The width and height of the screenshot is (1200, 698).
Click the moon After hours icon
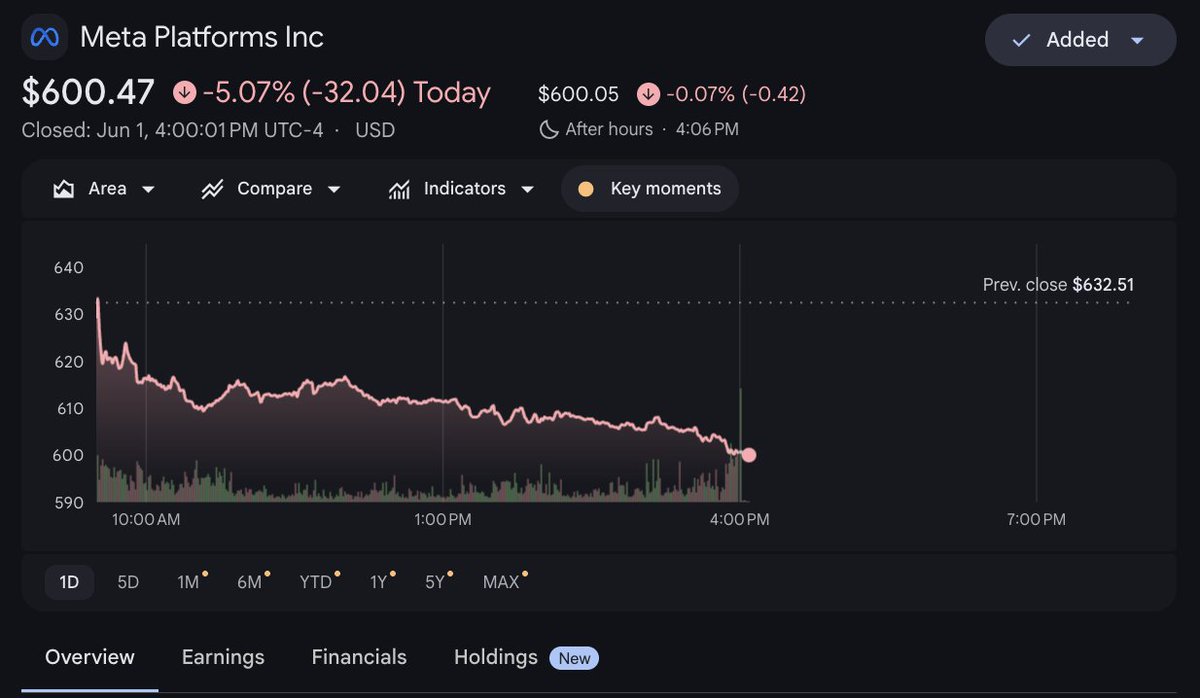click(x=547, y=129)
